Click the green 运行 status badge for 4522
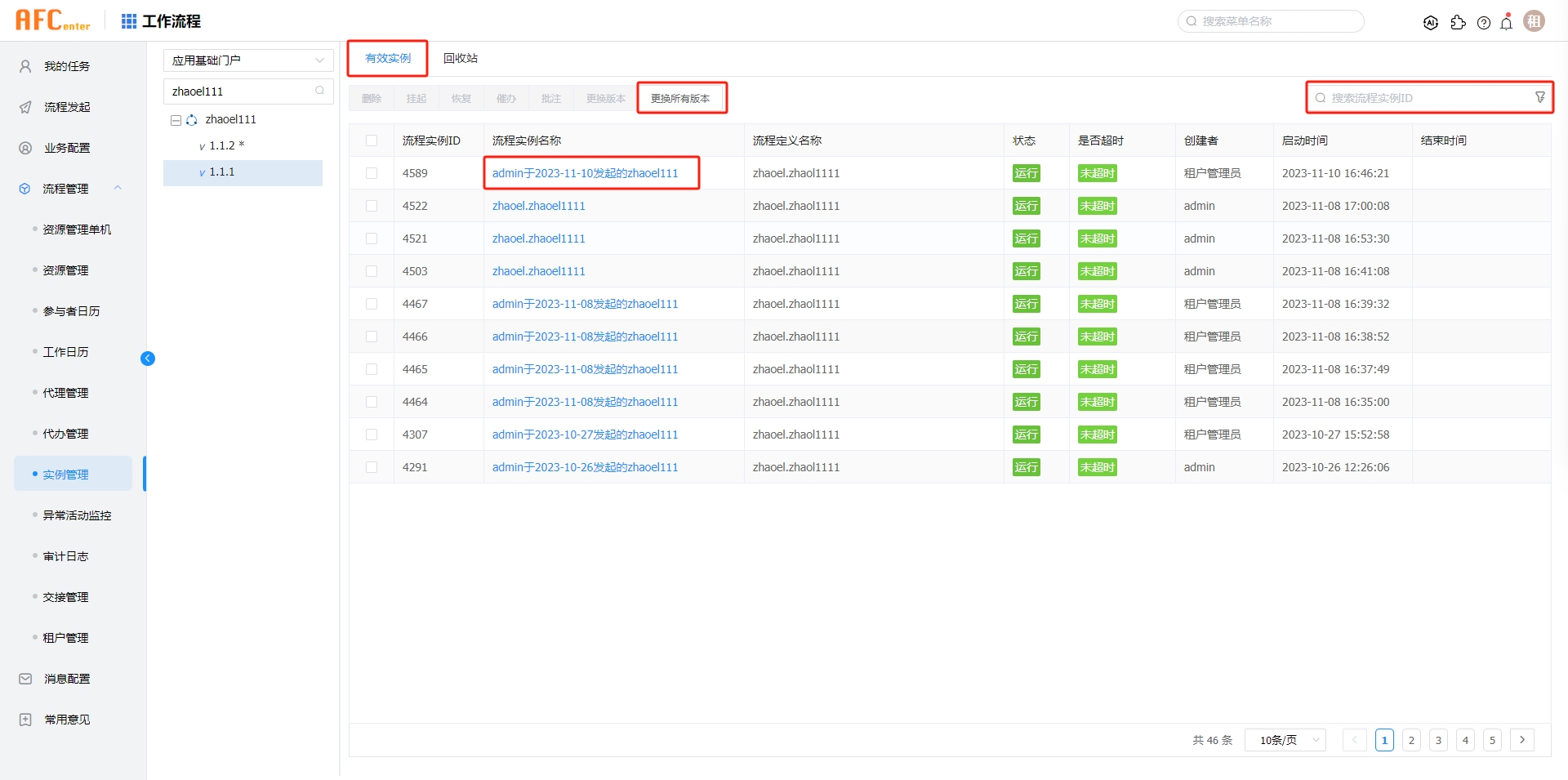1568x780 pixels. point(1027,206)
